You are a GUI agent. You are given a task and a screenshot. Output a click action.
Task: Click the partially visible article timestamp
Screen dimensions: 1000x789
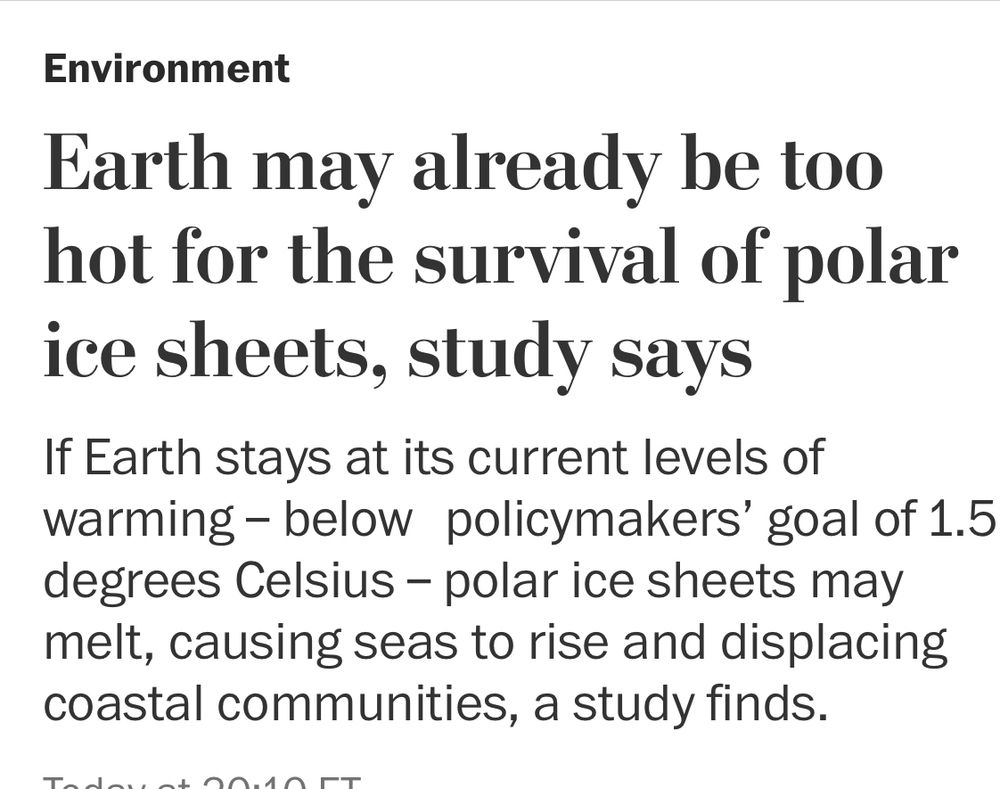pyautogui.click(x=202, y=782)
